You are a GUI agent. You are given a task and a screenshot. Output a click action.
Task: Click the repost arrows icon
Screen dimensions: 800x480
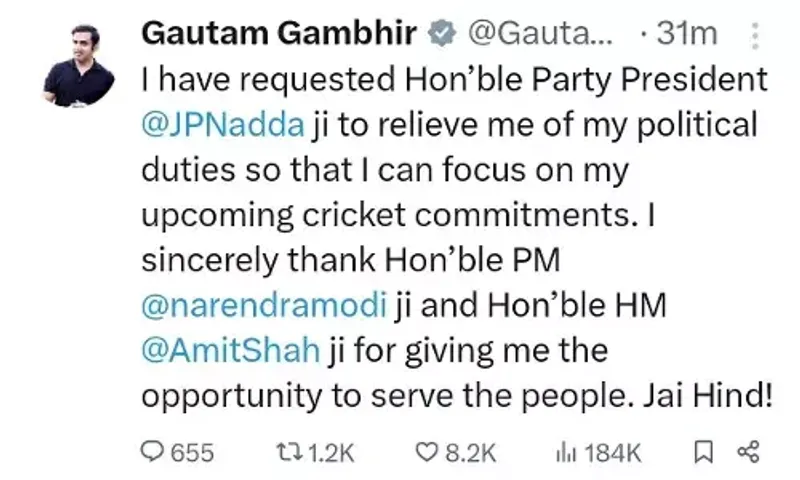coord(287,453)
